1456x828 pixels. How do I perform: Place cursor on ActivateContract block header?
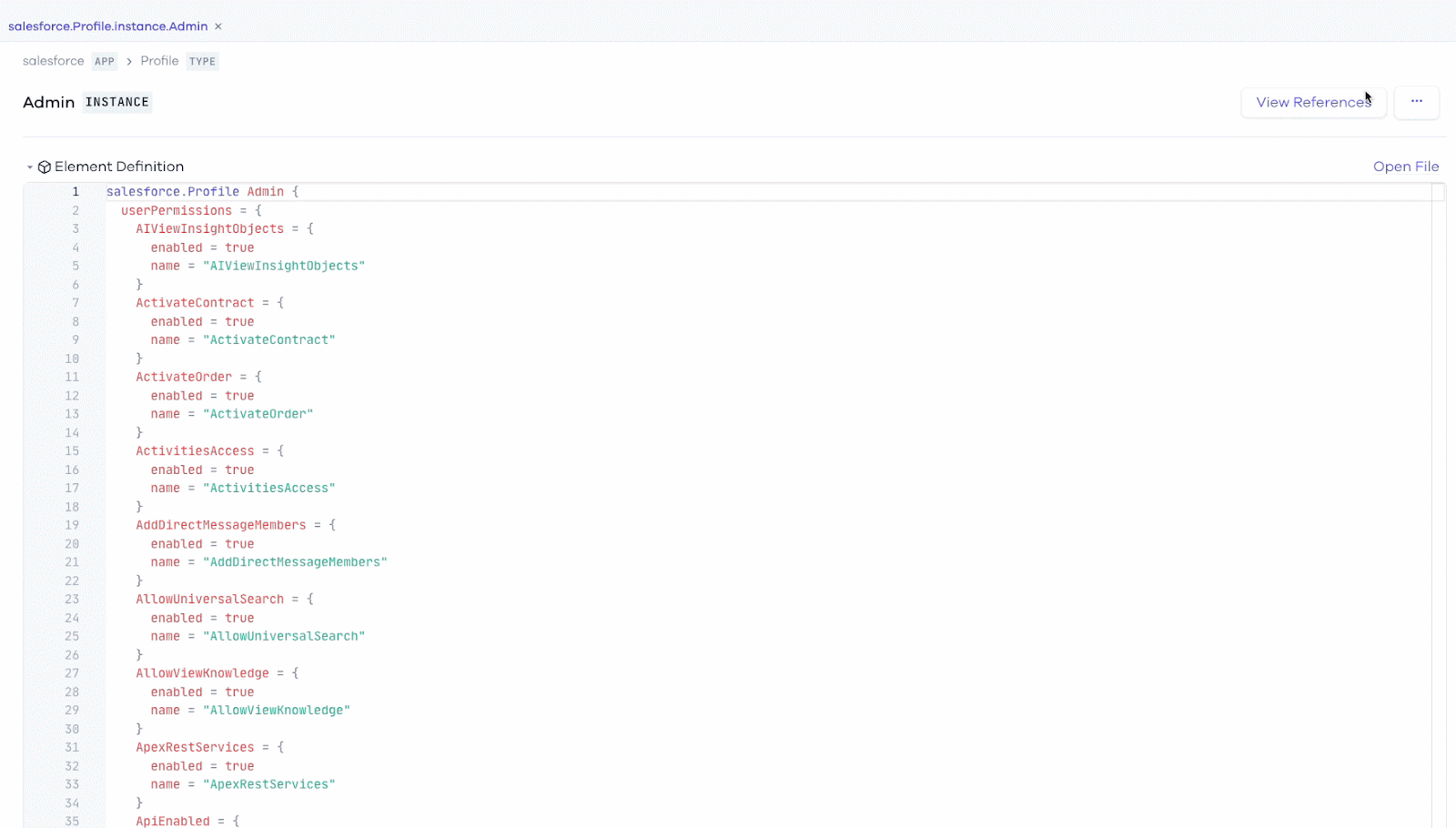[x=195, y=303]
